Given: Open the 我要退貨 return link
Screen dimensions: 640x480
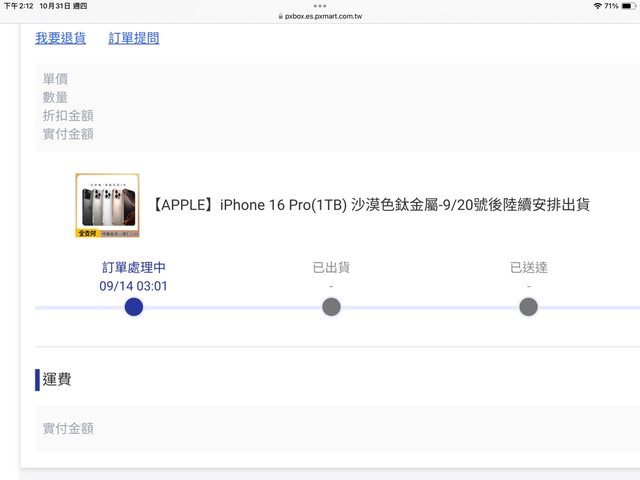Looking at the screenshot, I should click(60, 38).
